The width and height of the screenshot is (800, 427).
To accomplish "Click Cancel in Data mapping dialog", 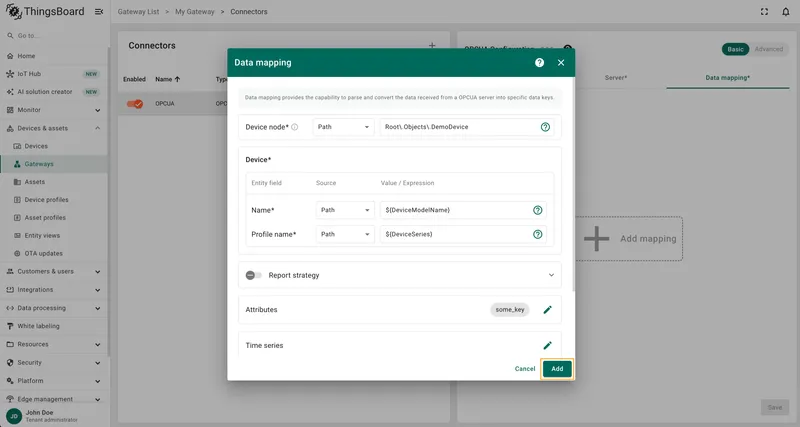I will [x=524, y=369].
